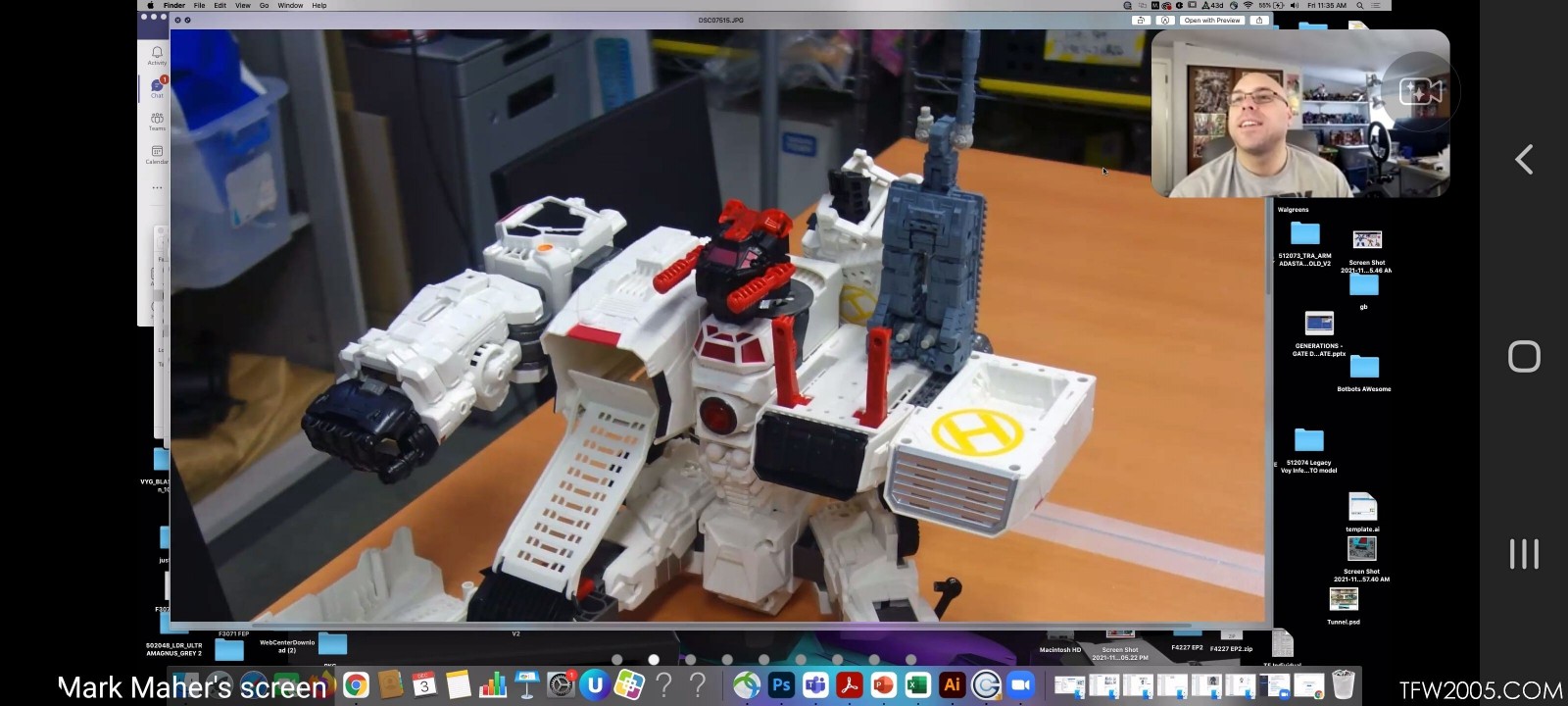Click the volume icon in menu bar
1568x706 pixels.
pyautogui.click(x=1295, y=5)
